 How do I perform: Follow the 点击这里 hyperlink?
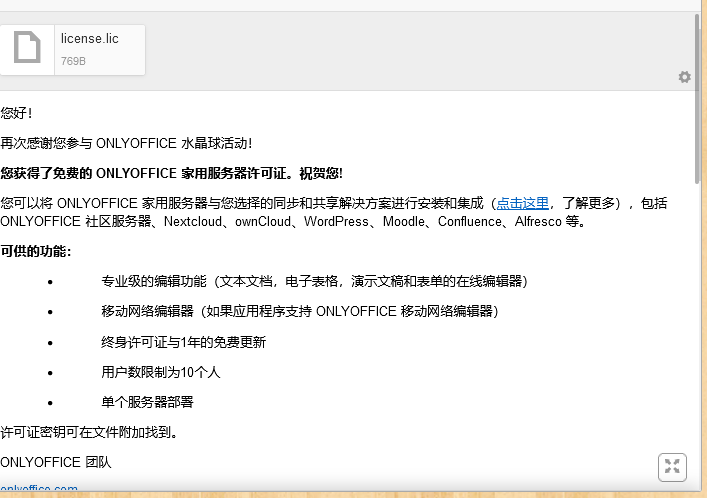coord(522,203)
